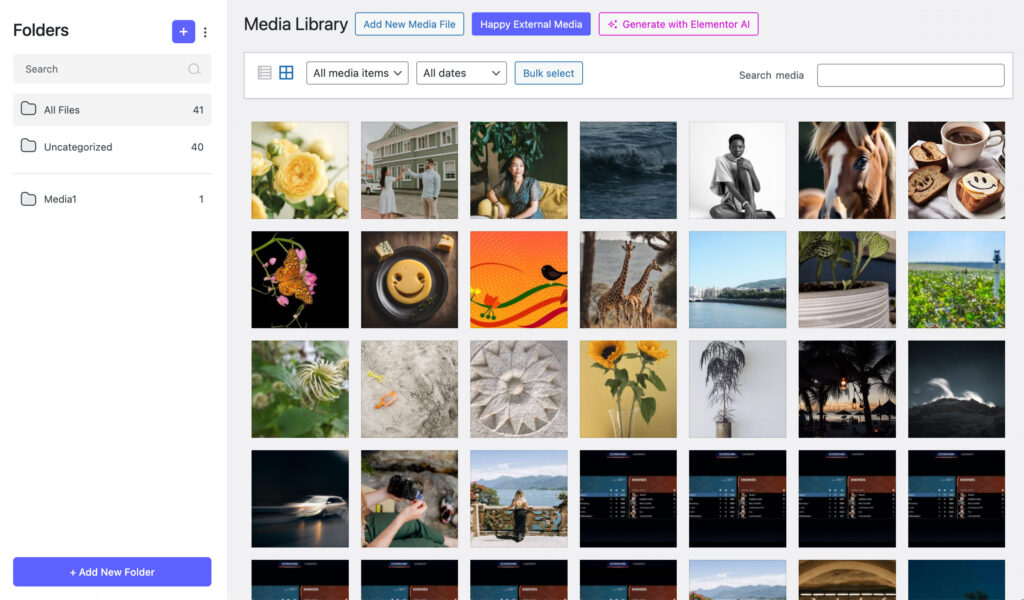Select the Uncategorized folder row
Image resolution: width=1024 pixels, height=600 pixels.
tap(112, 147)
